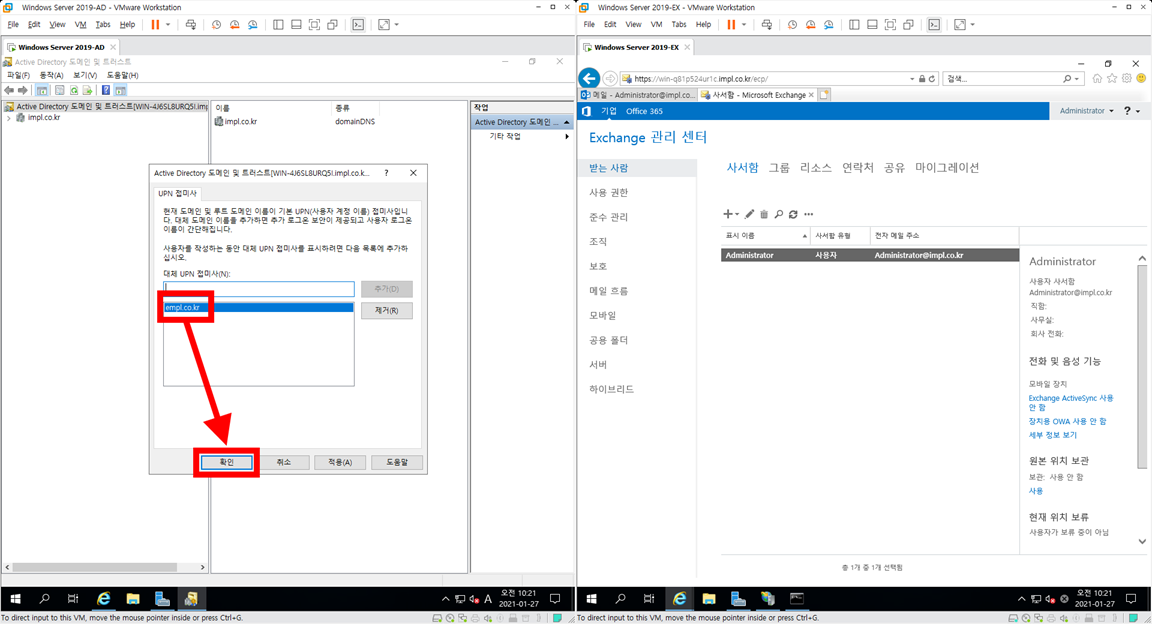This screenshot has height=624, width=1152.
Task: Click Exchange ActiveSync 사용 안 함 link
Action: pos(1071,403)
